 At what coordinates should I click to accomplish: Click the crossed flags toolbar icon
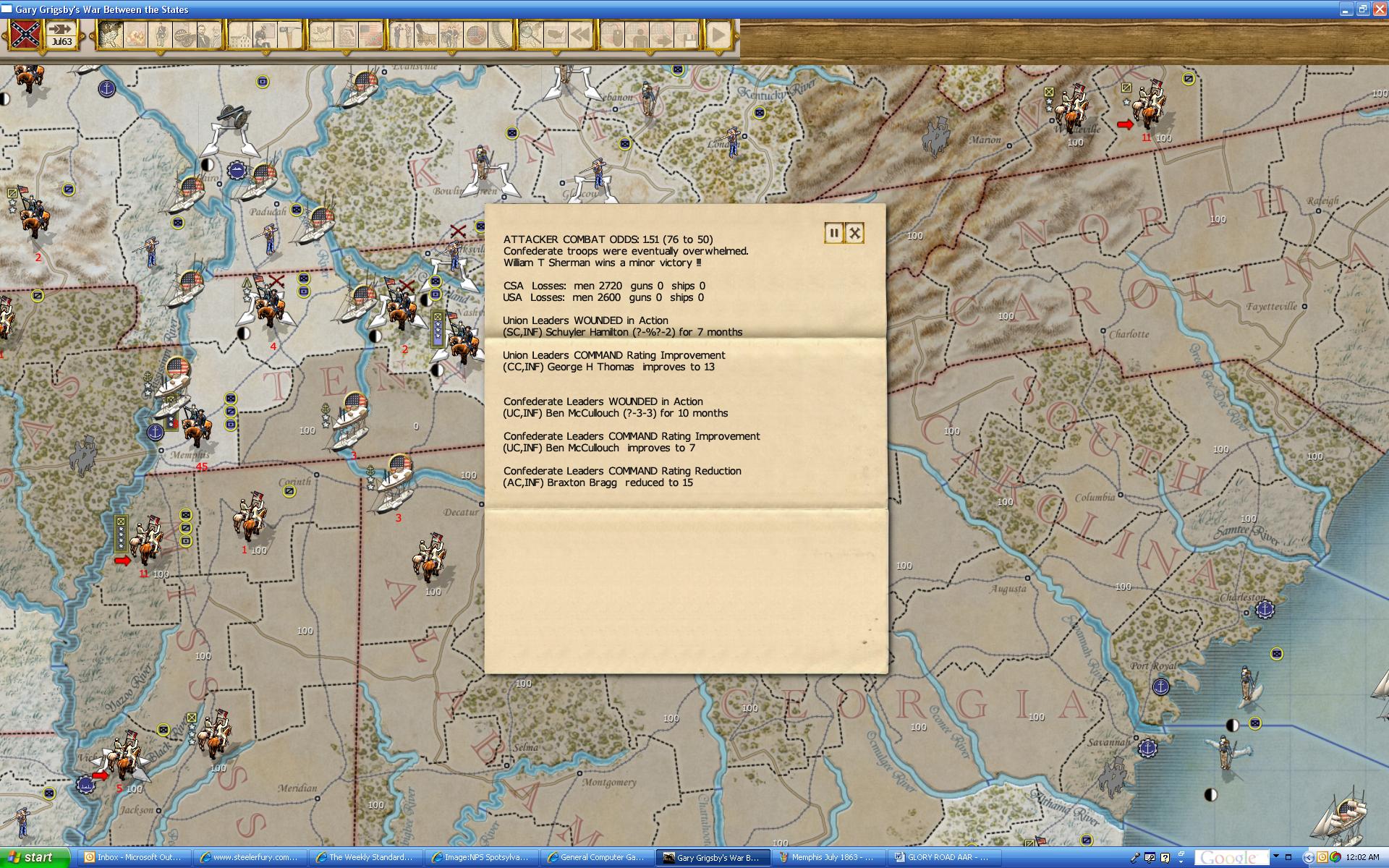[x=371, y=35]
